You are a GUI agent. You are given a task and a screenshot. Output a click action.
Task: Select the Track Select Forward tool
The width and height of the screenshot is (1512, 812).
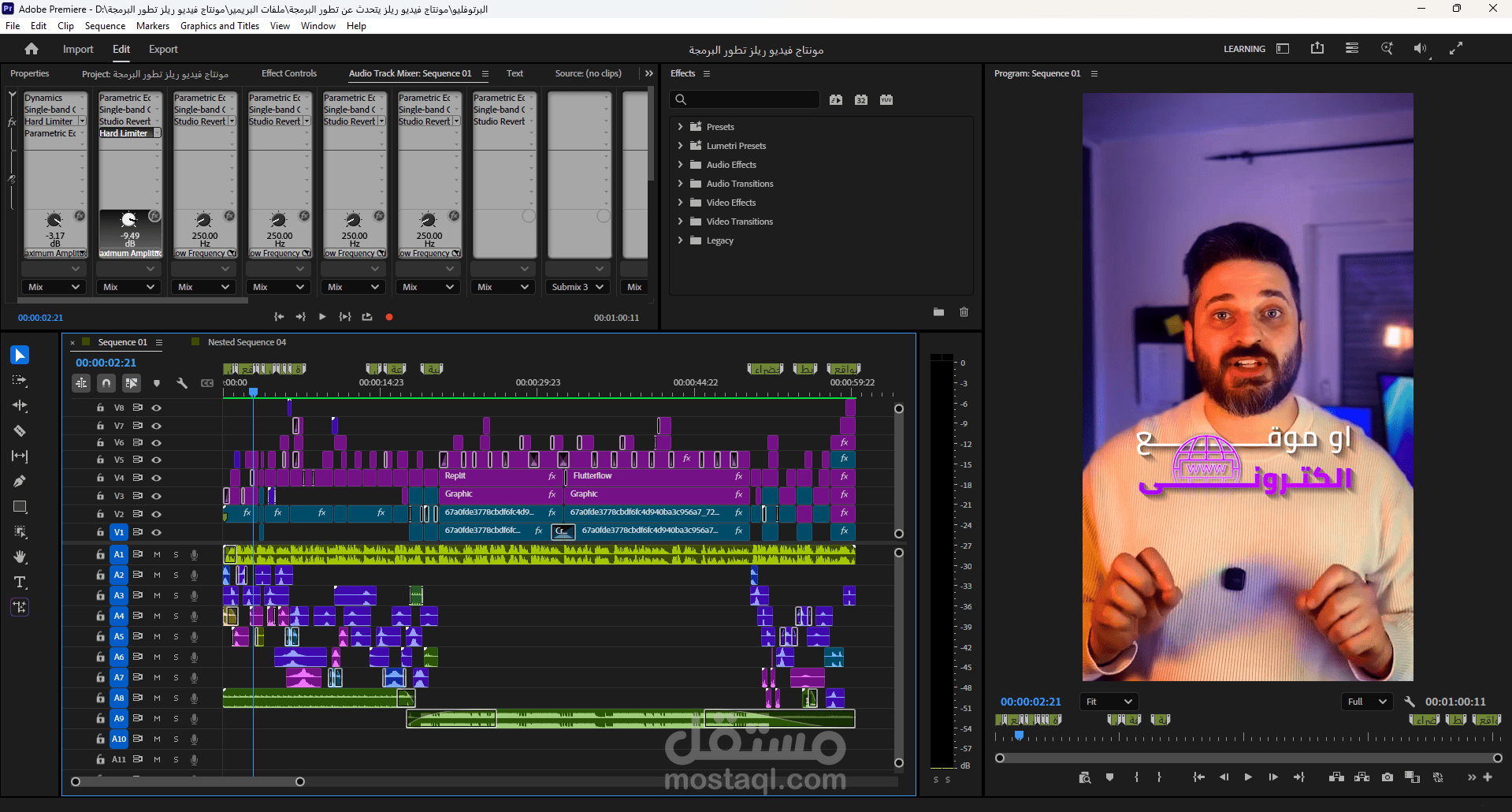click(x=20, y=381)
